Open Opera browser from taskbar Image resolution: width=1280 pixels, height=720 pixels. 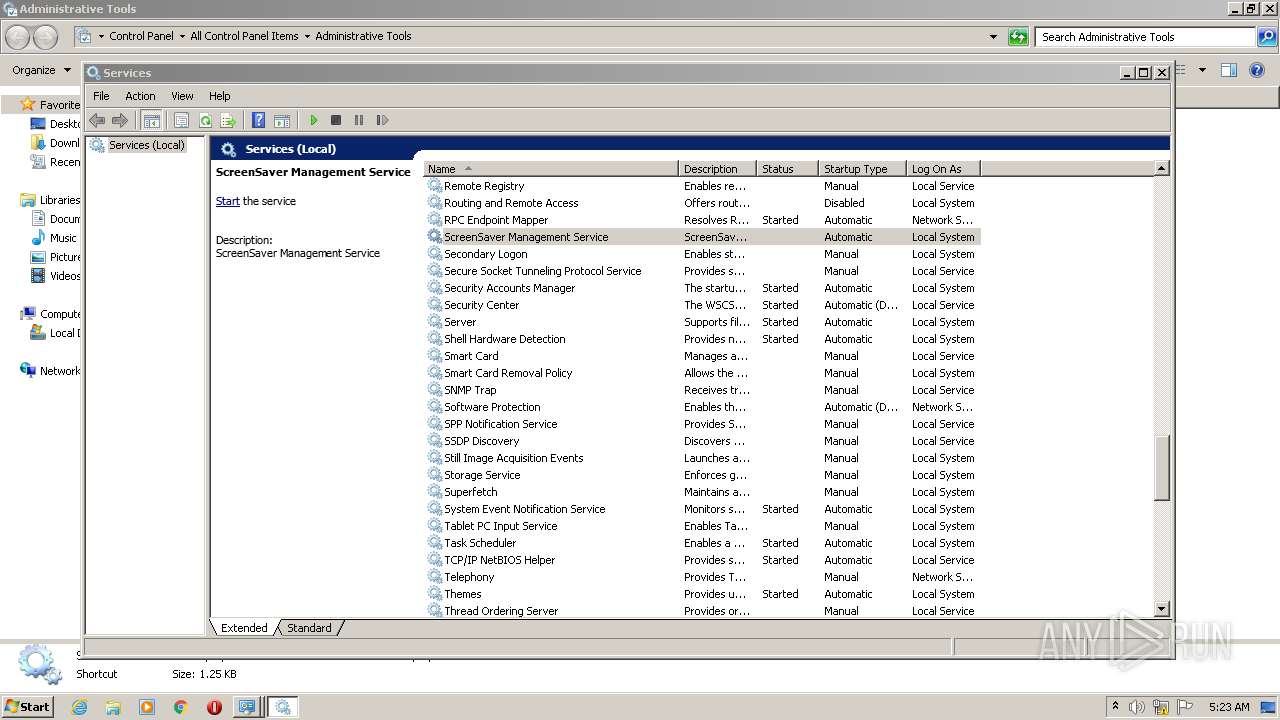pyautogui.click(x=214, y=707)
